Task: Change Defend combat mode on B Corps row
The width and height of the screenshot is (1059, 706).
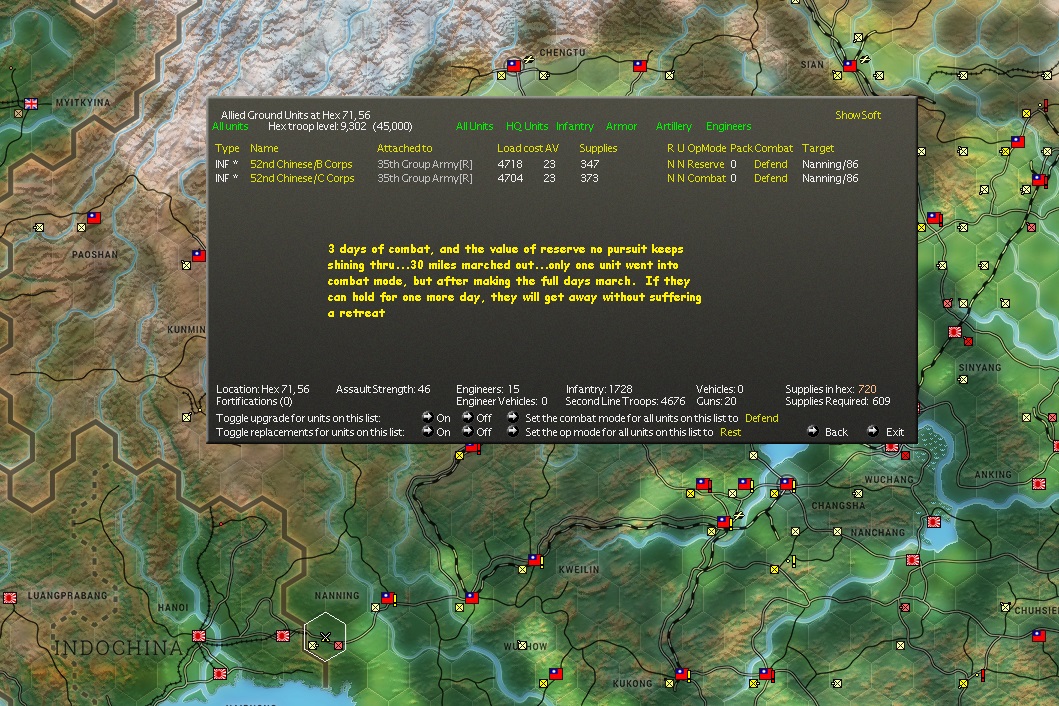Action: point(771,164)
